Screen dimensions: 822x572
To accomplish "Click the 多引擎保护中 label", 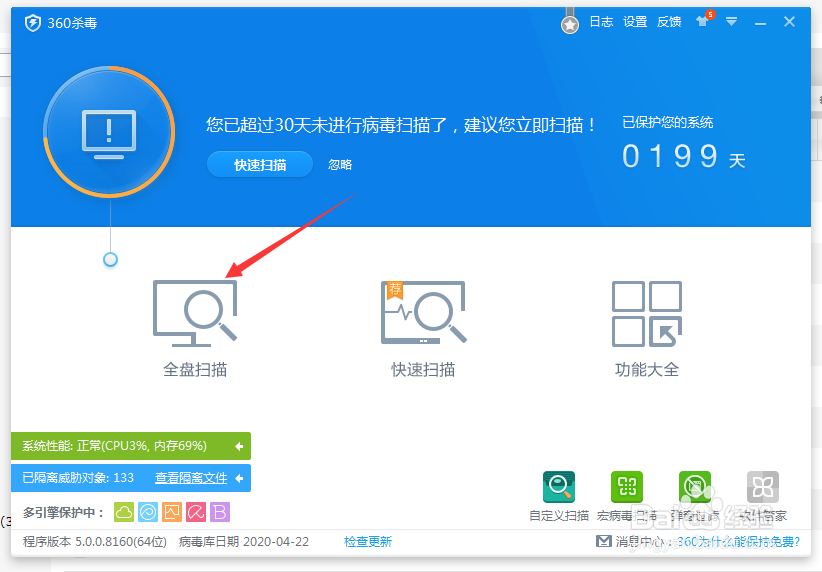I will point(63,513).
